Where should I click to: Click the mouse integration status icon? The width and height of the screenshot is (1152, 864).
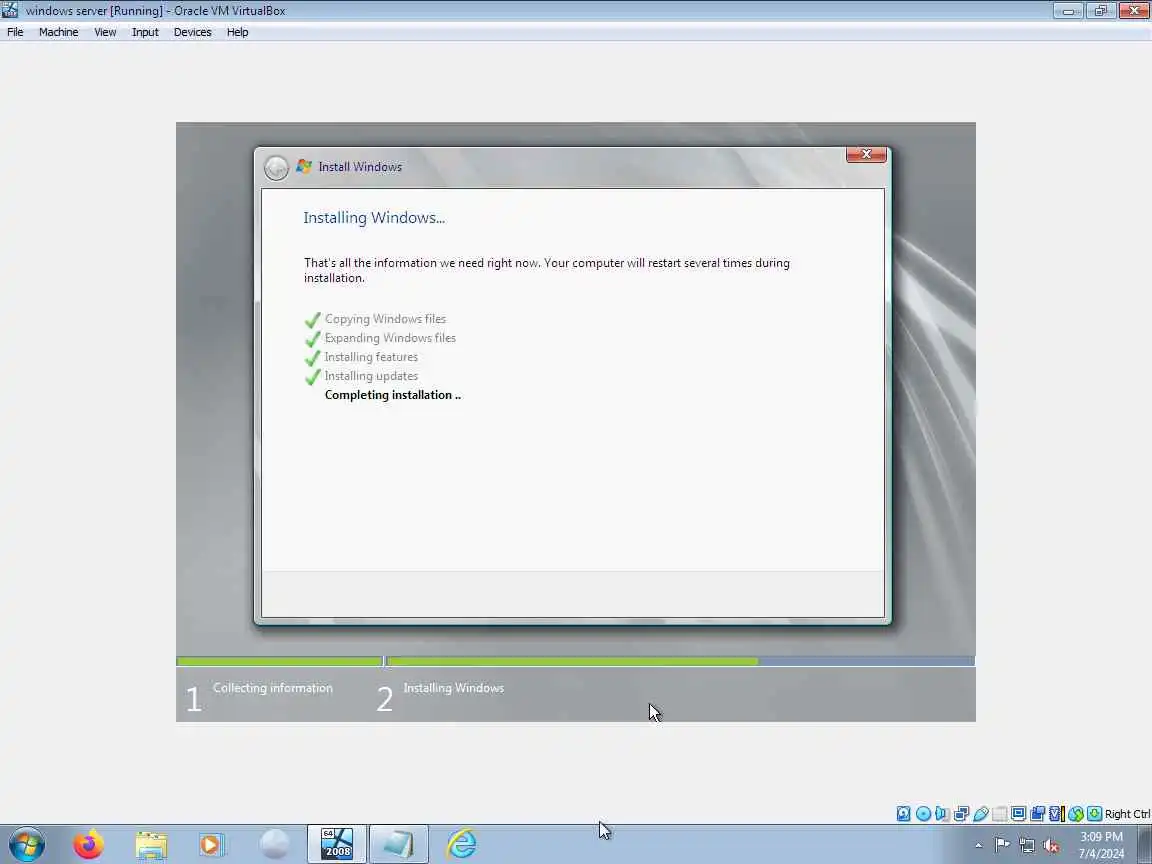pos(1076,813)
